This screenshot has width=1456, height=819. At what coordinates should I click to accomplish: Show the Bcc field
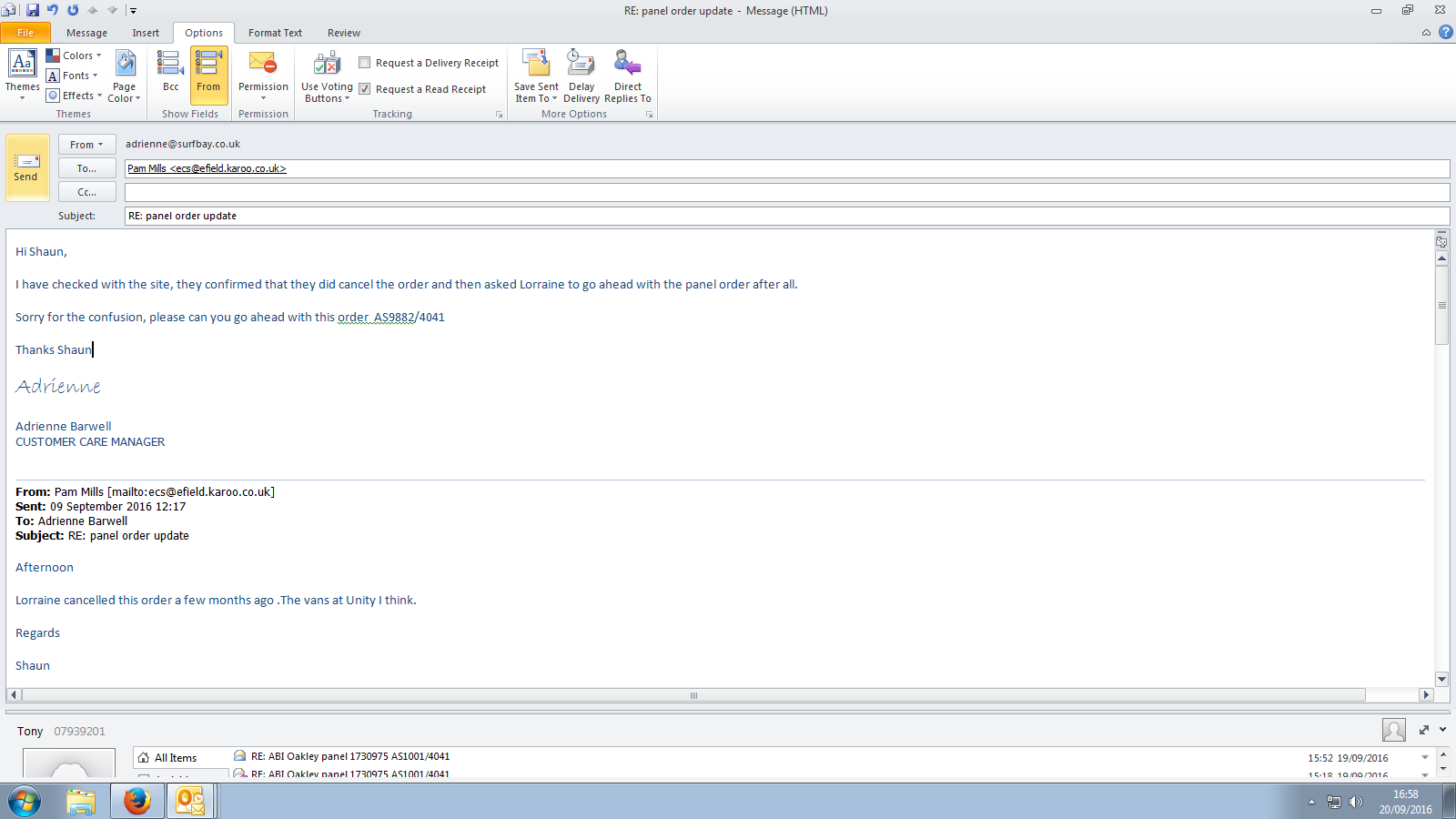pos(170,73)
